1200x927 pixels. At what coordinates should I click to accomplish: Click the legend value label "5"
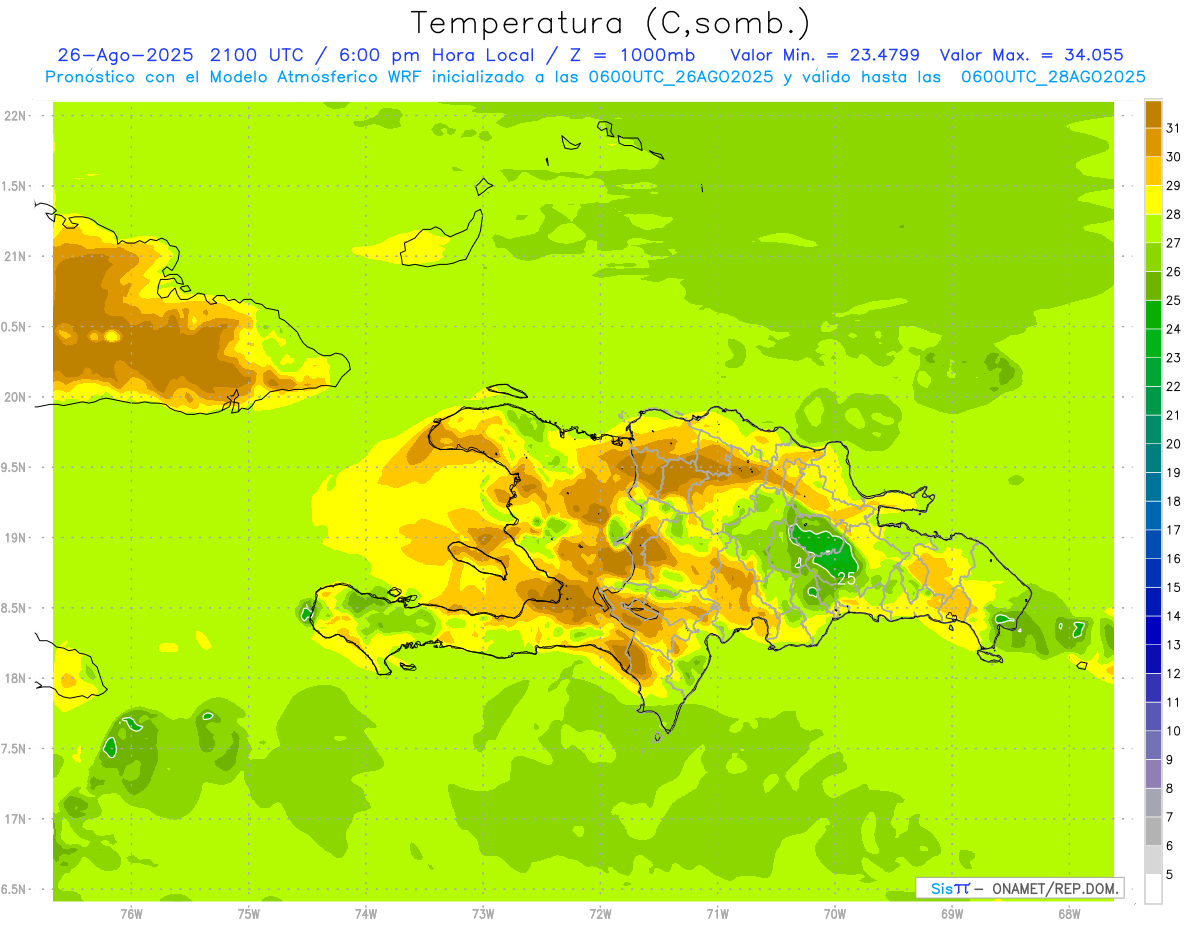pyautogui.click(x=1171, y=875)
